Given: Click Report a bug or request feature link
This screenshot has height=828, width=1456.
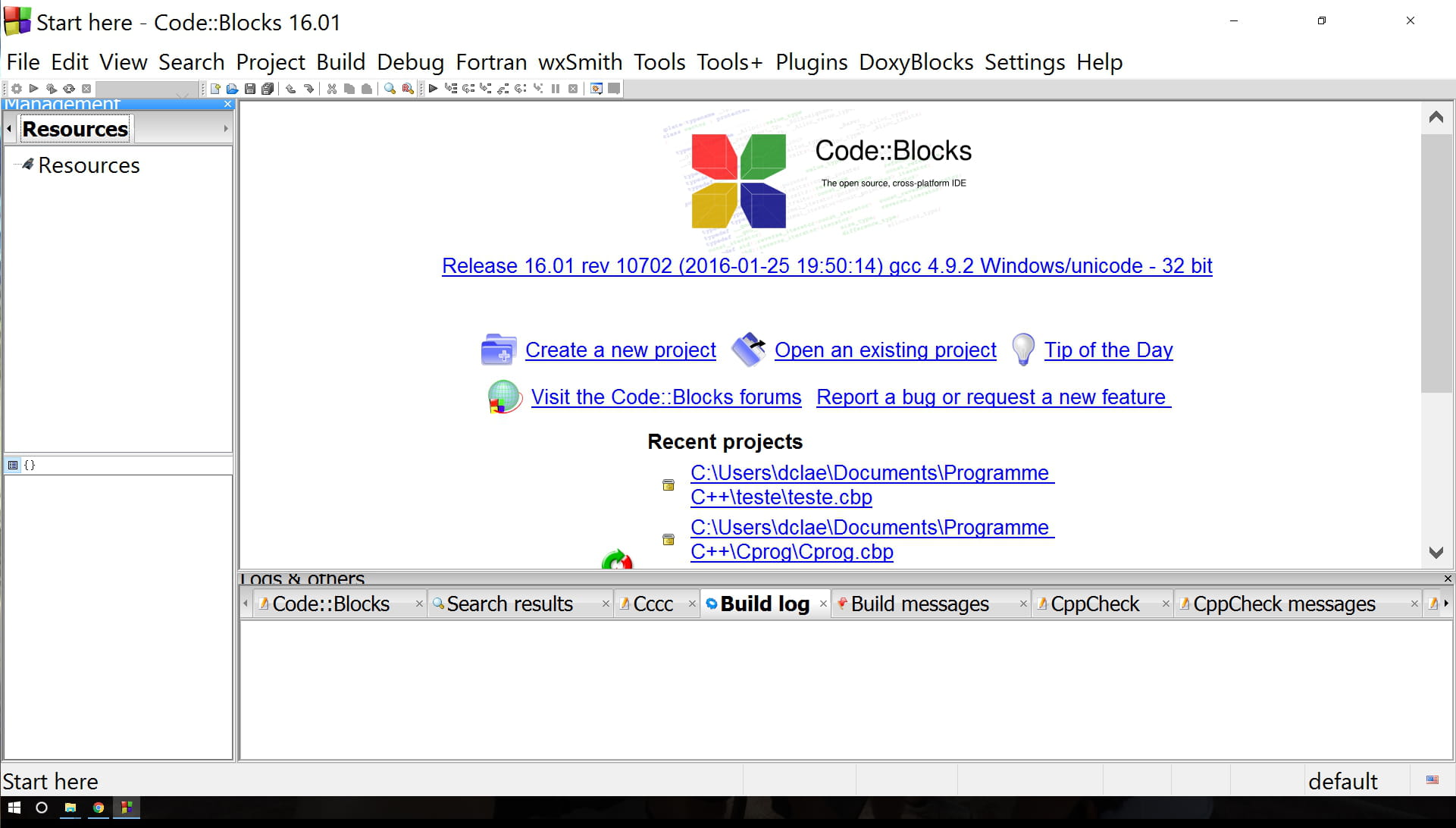Looking at the screenshot, I should pyautogui.click(x=993, y=397).
